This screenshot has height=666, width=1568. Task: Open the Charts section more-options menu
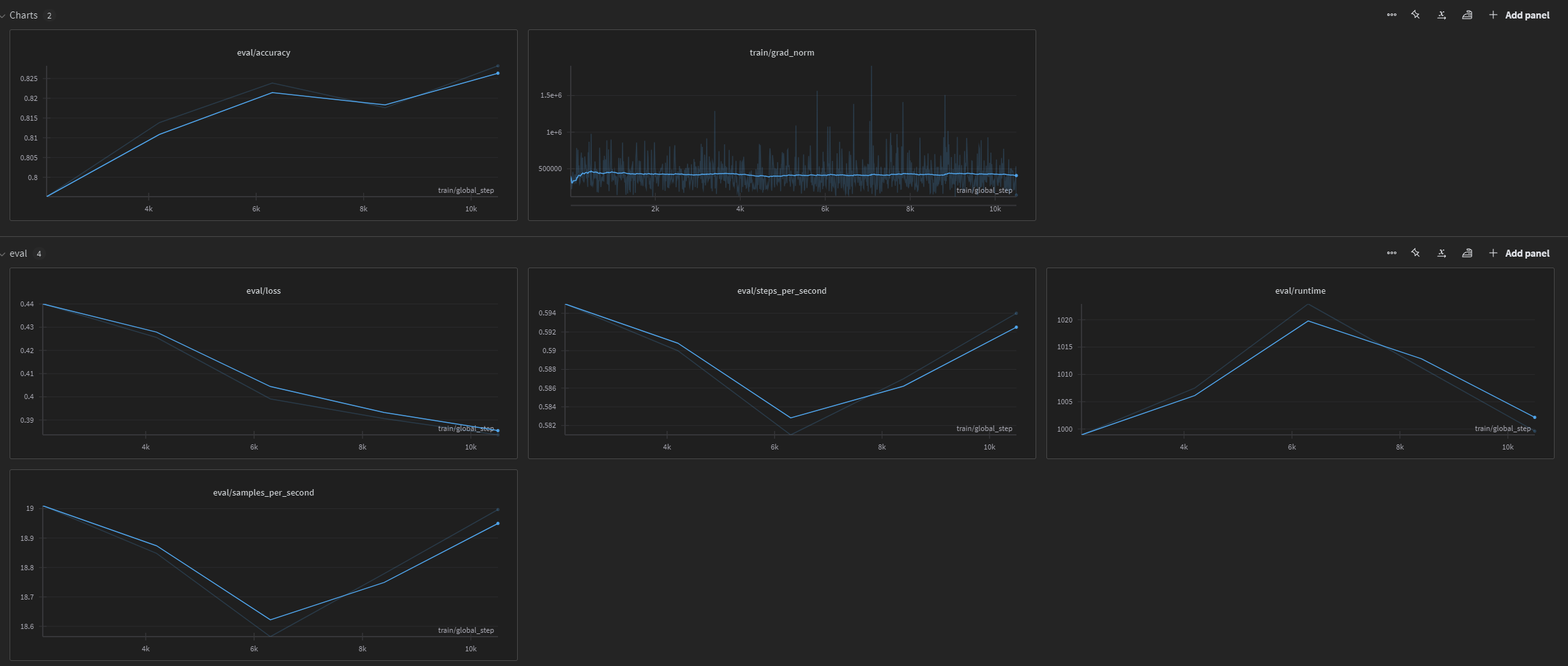tap(1392, 15)
